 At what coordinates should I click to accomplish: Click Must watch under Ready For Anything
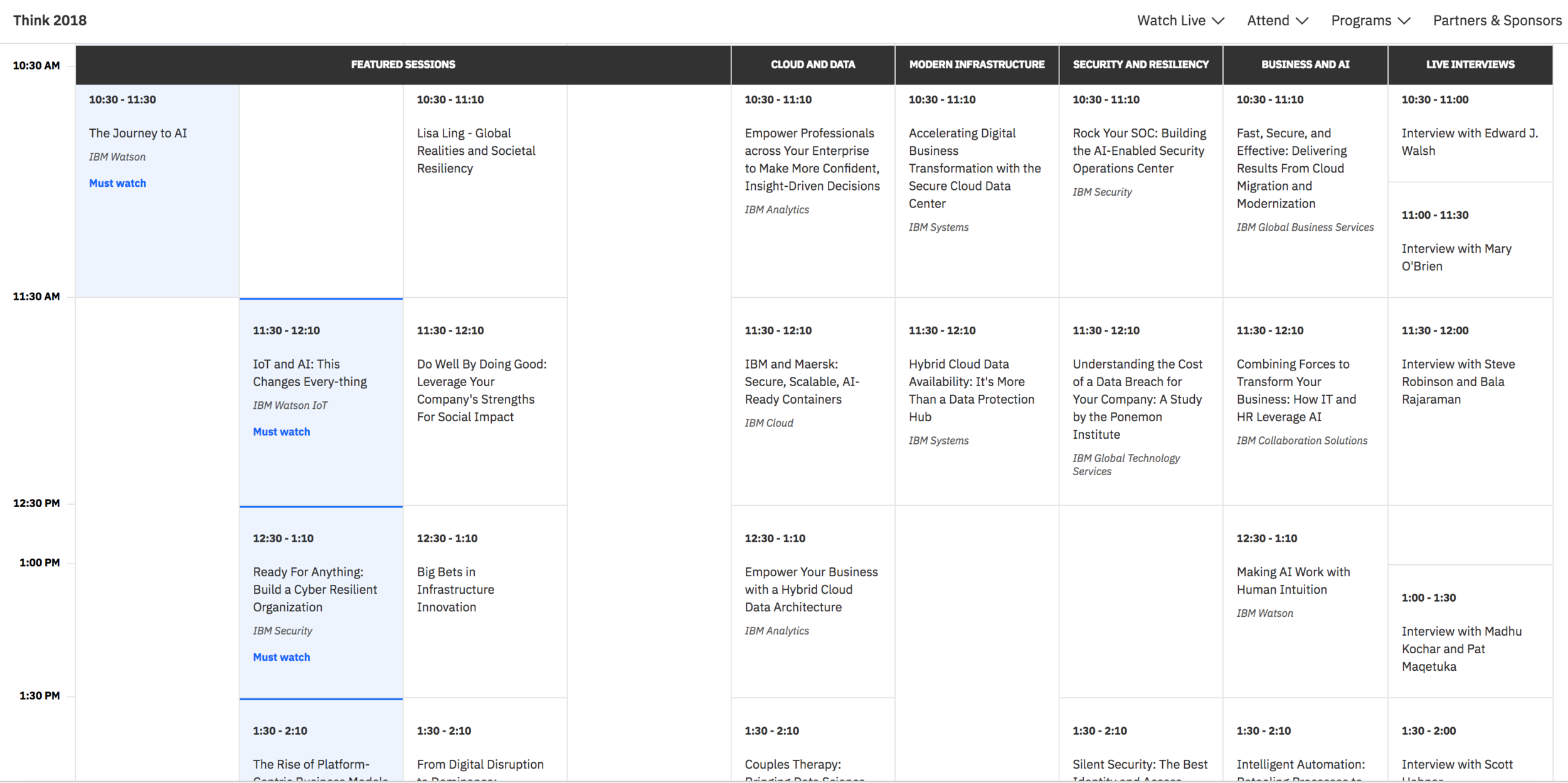pyautogui.click(x=281, y=657)
